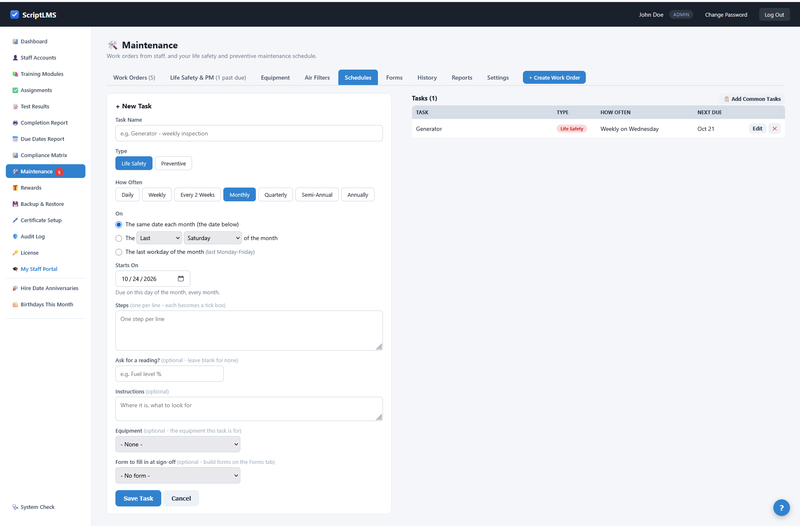This screenshot has width=800, height=526.
Task: Click the Compliance Matrix sidebar icon
Action: point(15,155)
